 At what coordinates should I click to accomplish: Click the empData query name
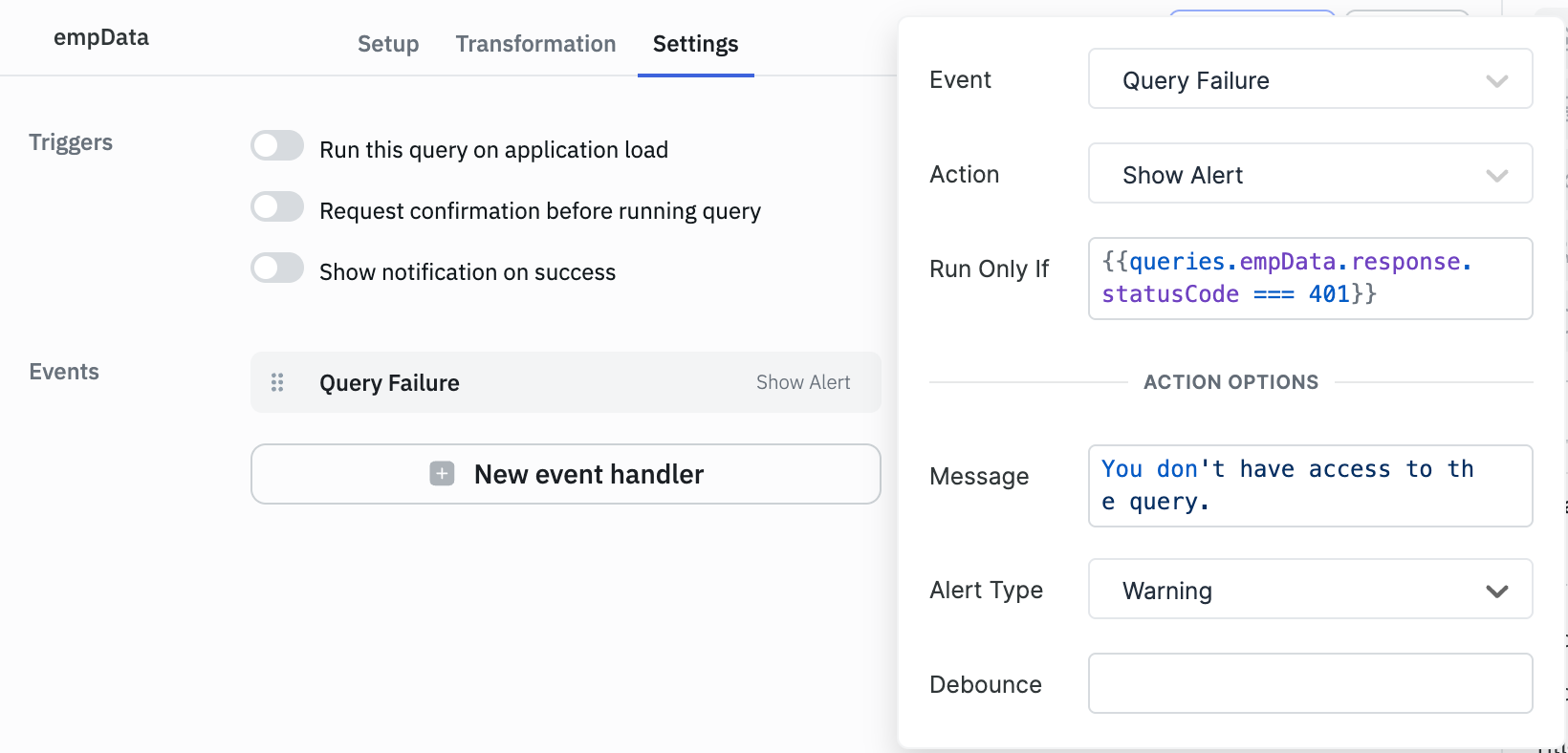(101, 38)
